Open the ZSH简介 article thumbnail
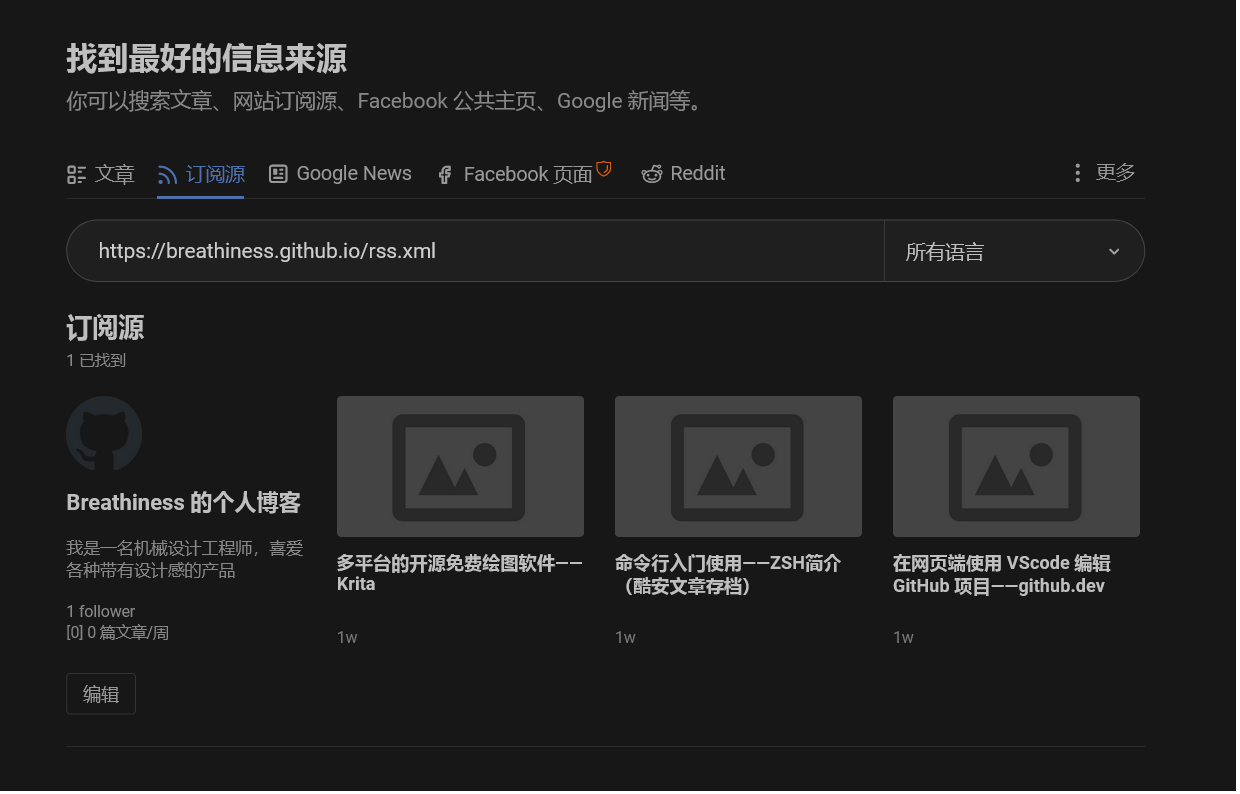 coord(738,466)
